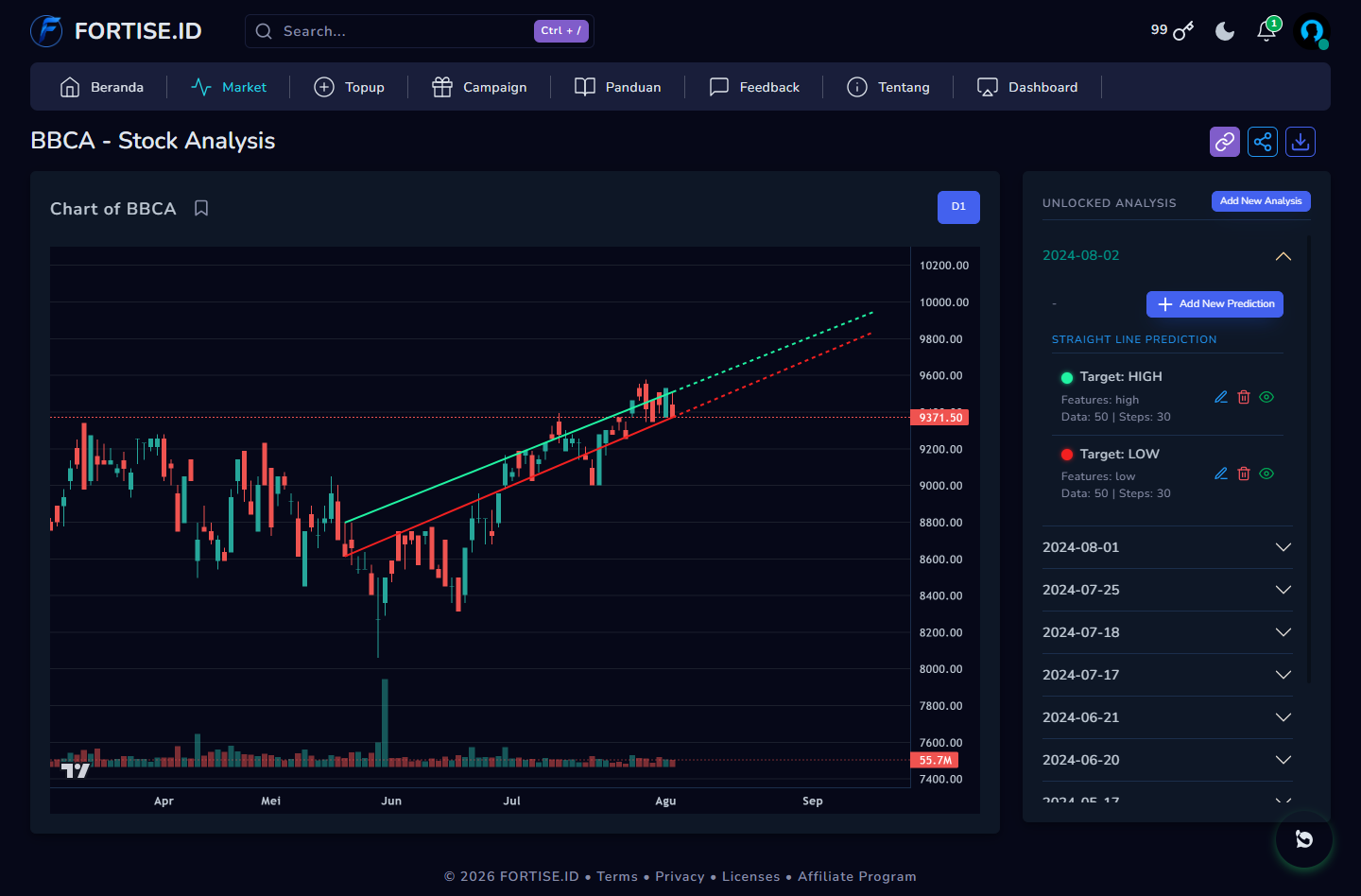Viewport: 1361px width, 896px height.
Task: Click the 10000.00 price axis label
Action: point(944,302)
